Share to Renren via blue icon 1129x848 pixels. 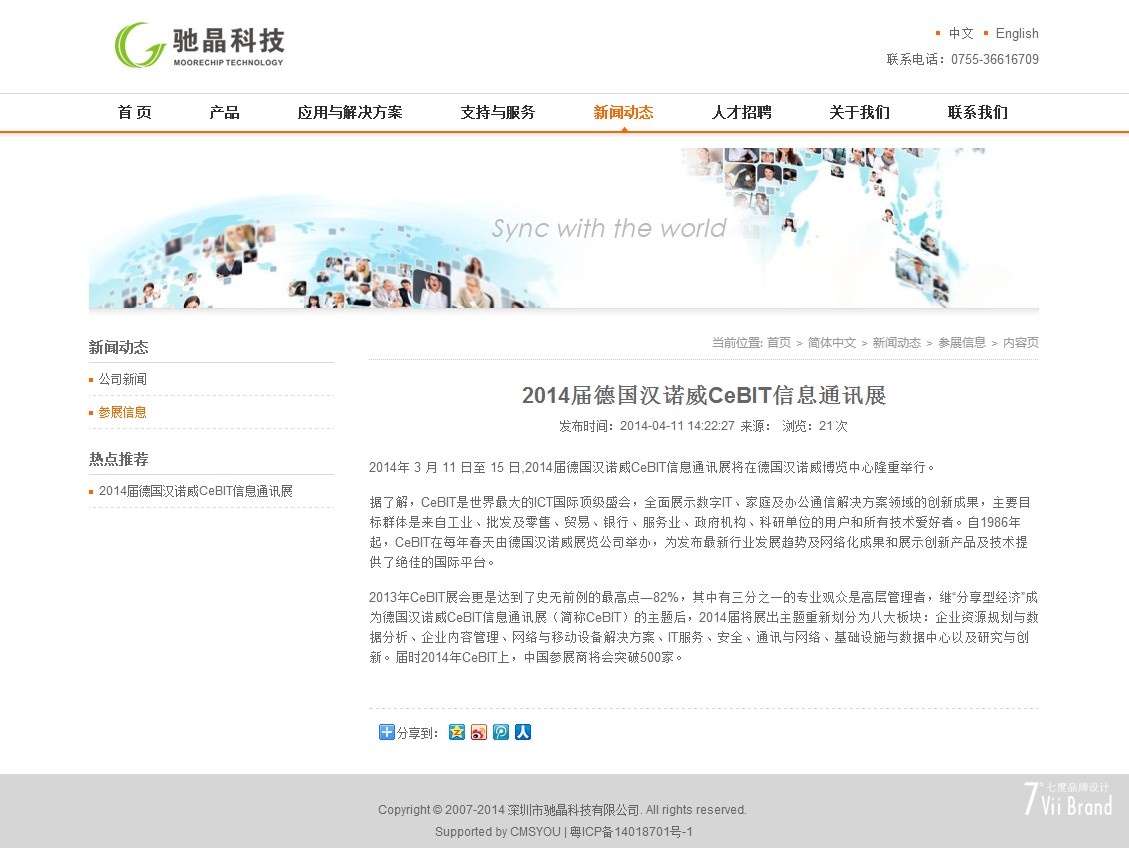point(523,732)
